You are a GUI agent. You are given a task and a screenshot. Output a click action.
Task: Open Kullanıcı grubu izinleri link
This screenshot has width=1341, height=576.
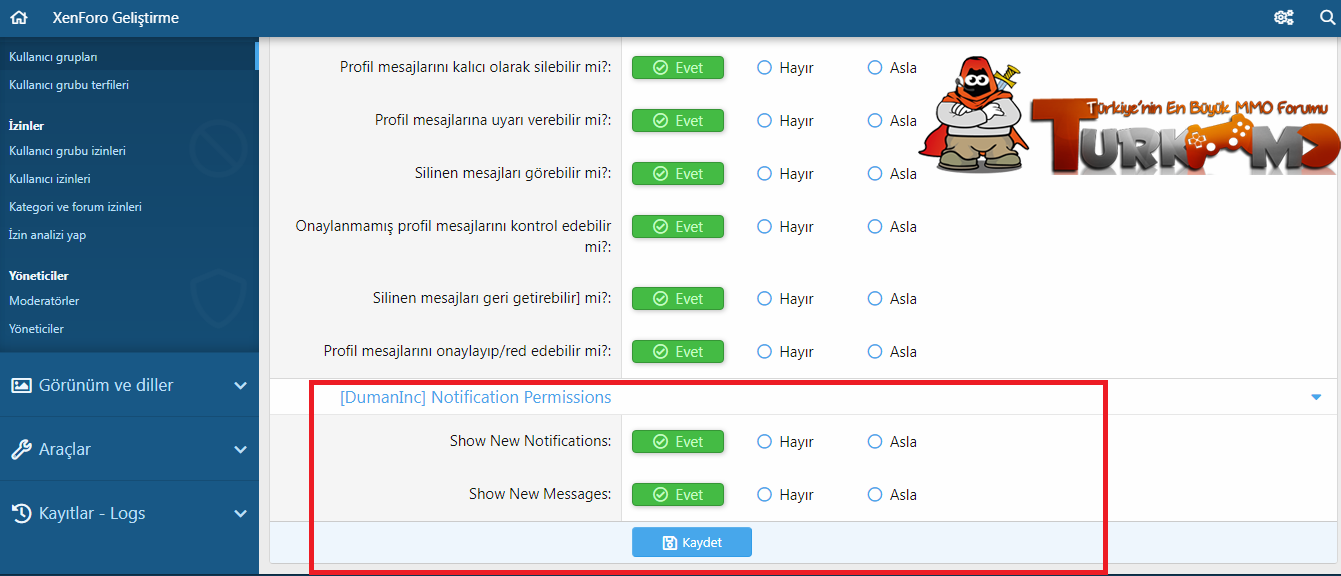(x=67, y=151)
